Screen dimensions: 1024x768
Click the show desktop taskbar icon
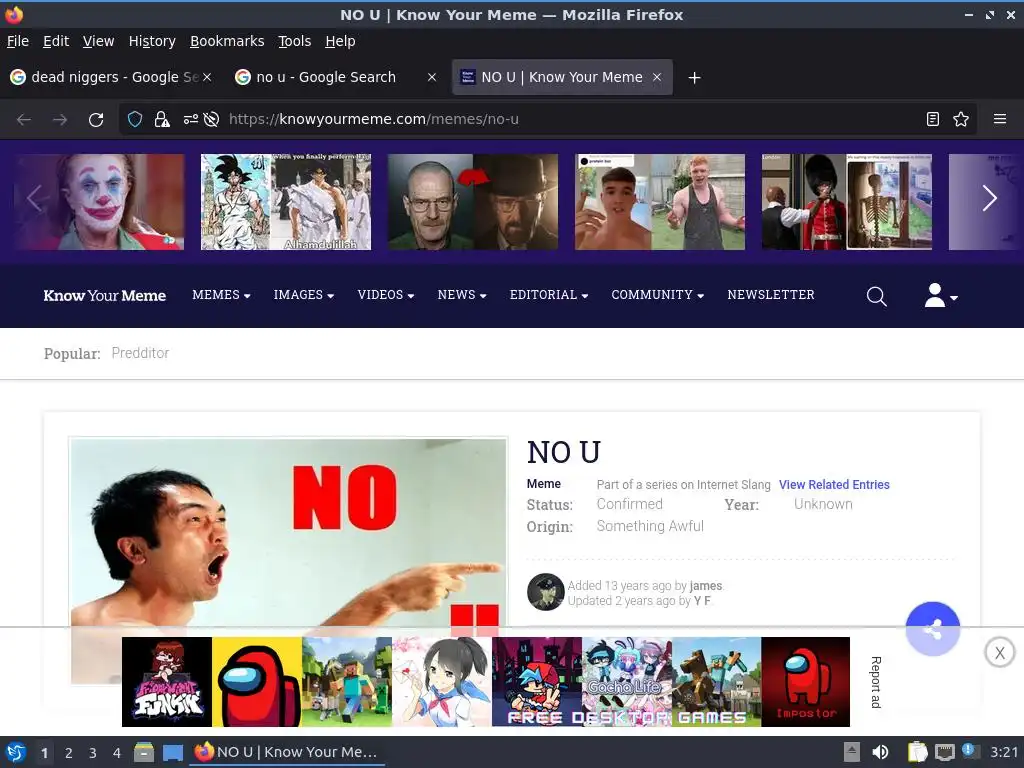[172, 752]
